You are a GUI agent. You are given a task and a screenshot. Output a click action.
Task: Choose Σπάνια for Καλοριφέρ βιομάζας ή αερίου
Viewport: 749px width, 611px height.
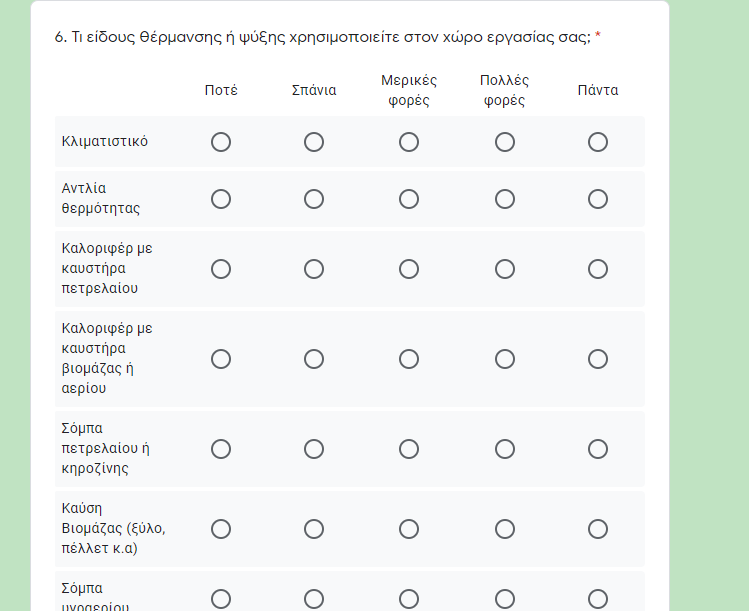point(314,359)
